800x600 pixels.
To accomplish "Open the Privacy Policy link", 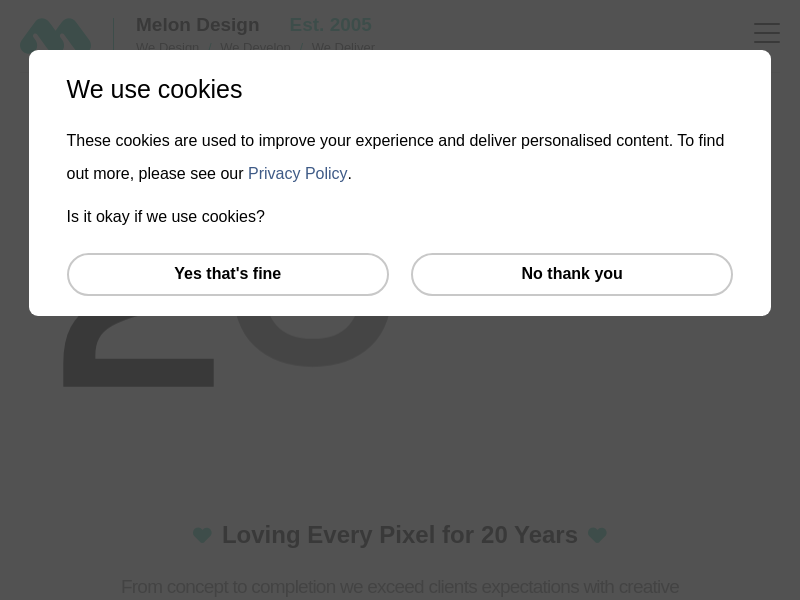I will click(x=297, y=174).
